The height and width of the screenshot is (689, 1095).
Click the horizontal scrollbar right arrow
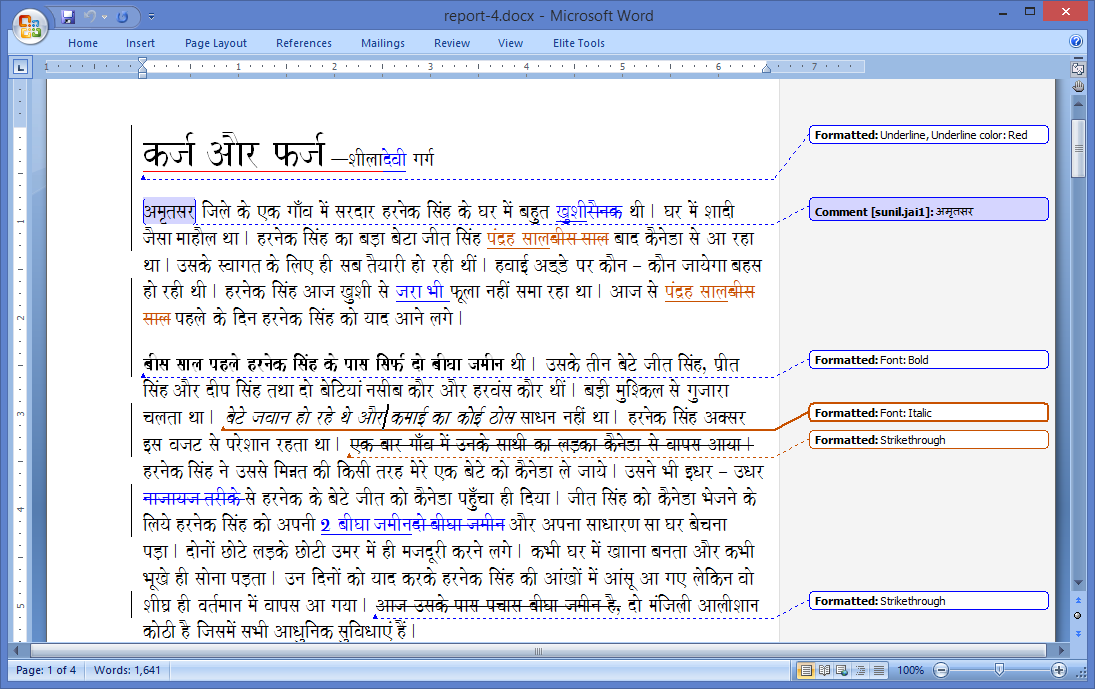[x=1061, y=651]
